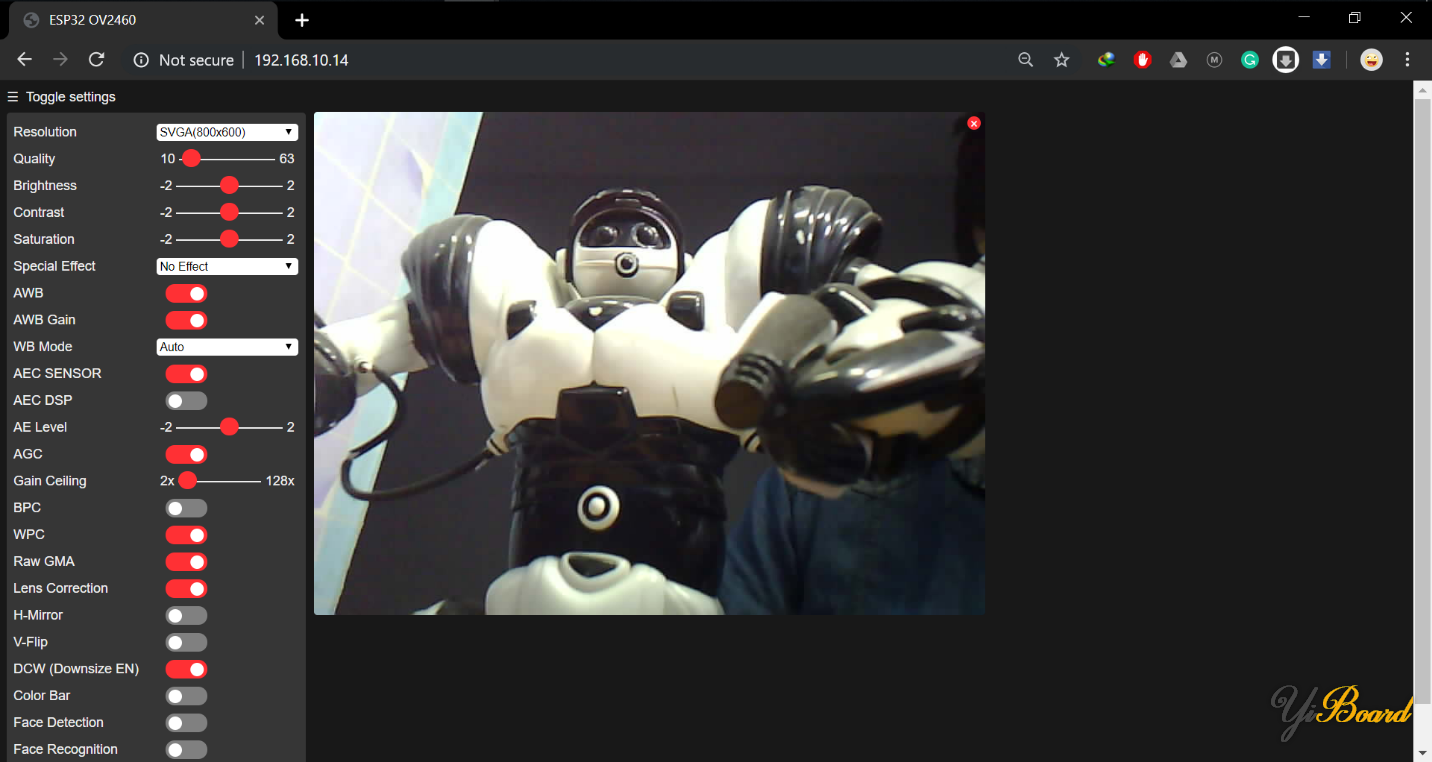Click the Not secure site info icon
Screen dimensions: 1432x762
[x=142, y=60]
